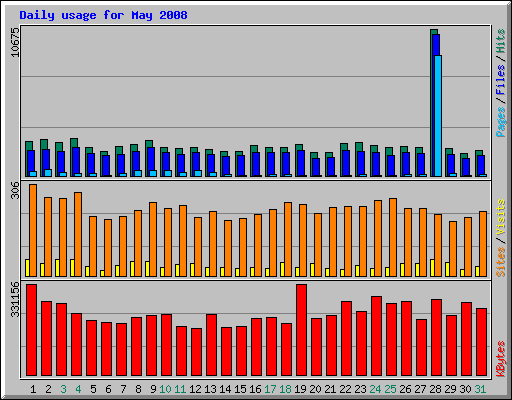Click day 14 on the date axis
The width and height of the screenshot is (512, 400).
(225, 389)
